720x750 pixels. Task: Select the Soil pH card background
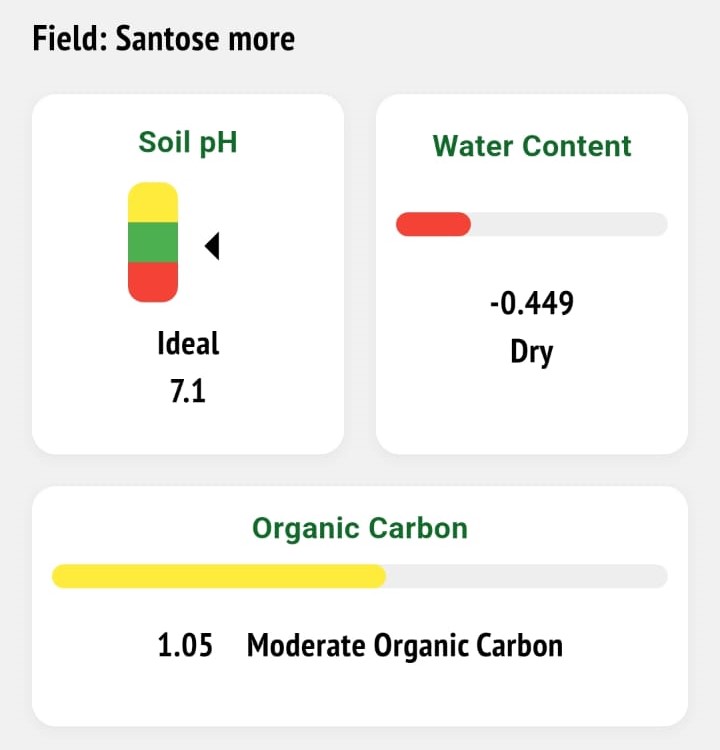(188, 274)
